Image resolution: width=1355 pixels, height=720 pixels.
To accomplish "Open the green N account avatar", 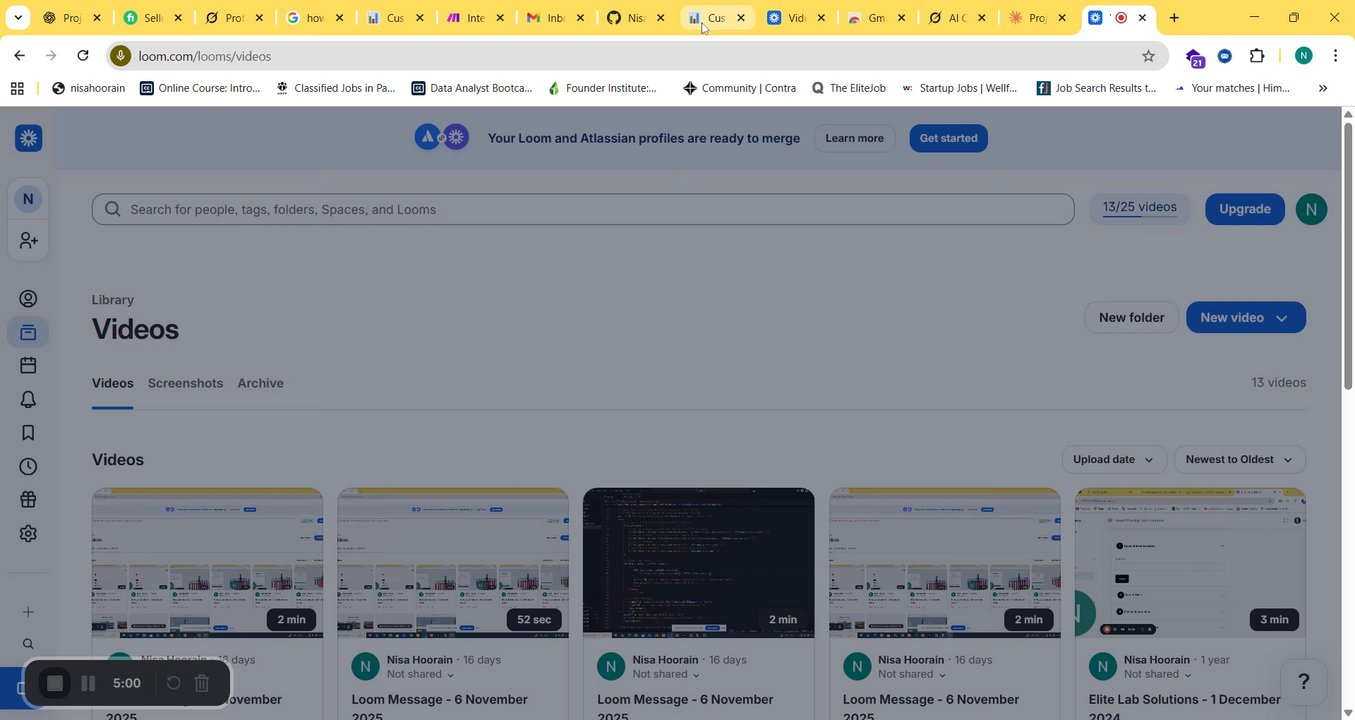I will 1311,209.
